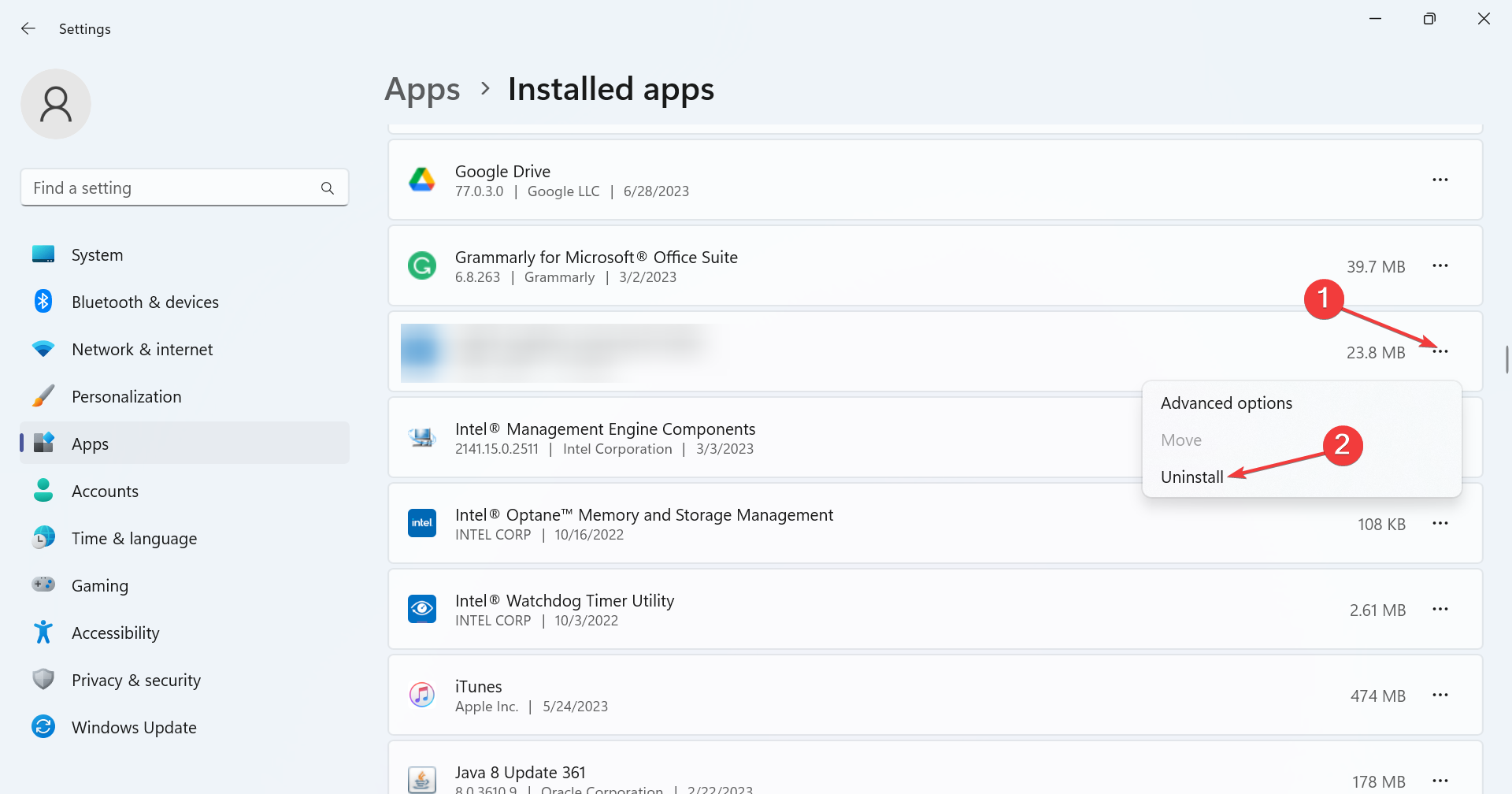Image resolution: width=1512 pixels, height=794 pixels.
Task: Click the breadcrumb chevron separator
Action: [485, 89]
